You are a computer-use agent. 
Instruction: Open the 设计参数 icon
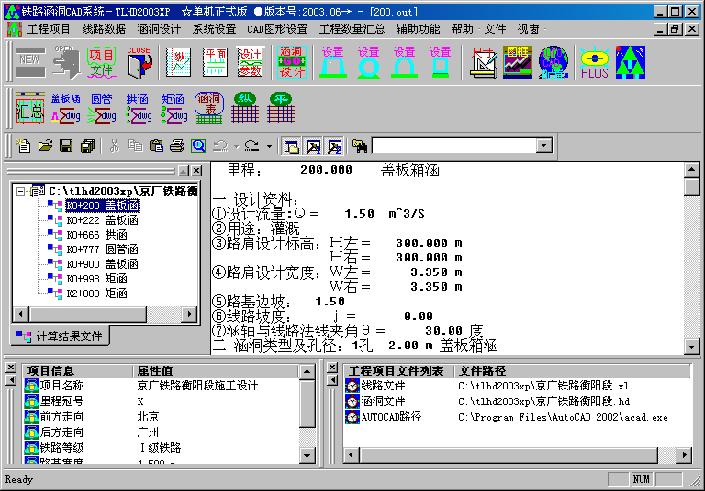point(250,62)
